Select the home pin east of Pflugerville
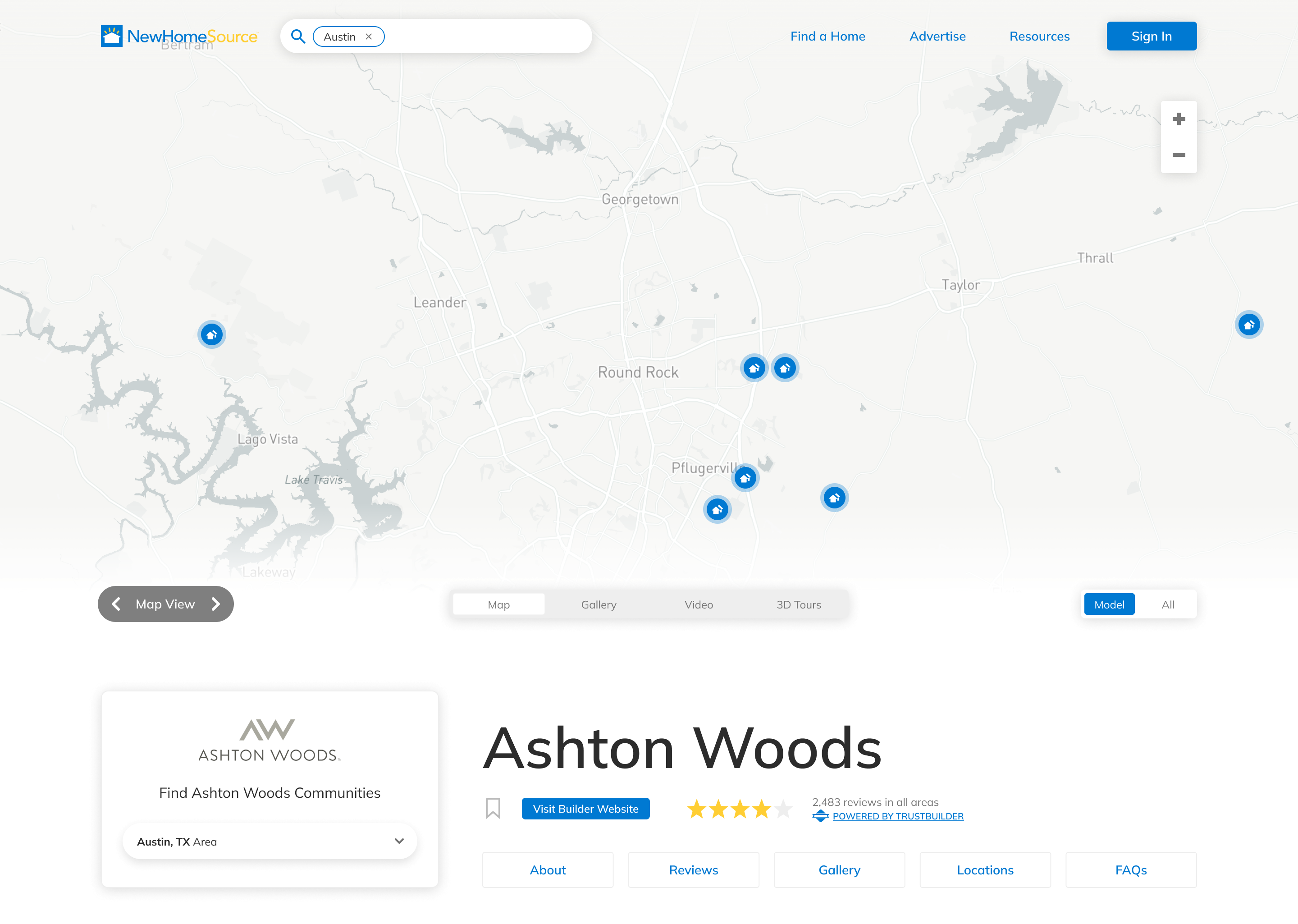 click(834, 498)
